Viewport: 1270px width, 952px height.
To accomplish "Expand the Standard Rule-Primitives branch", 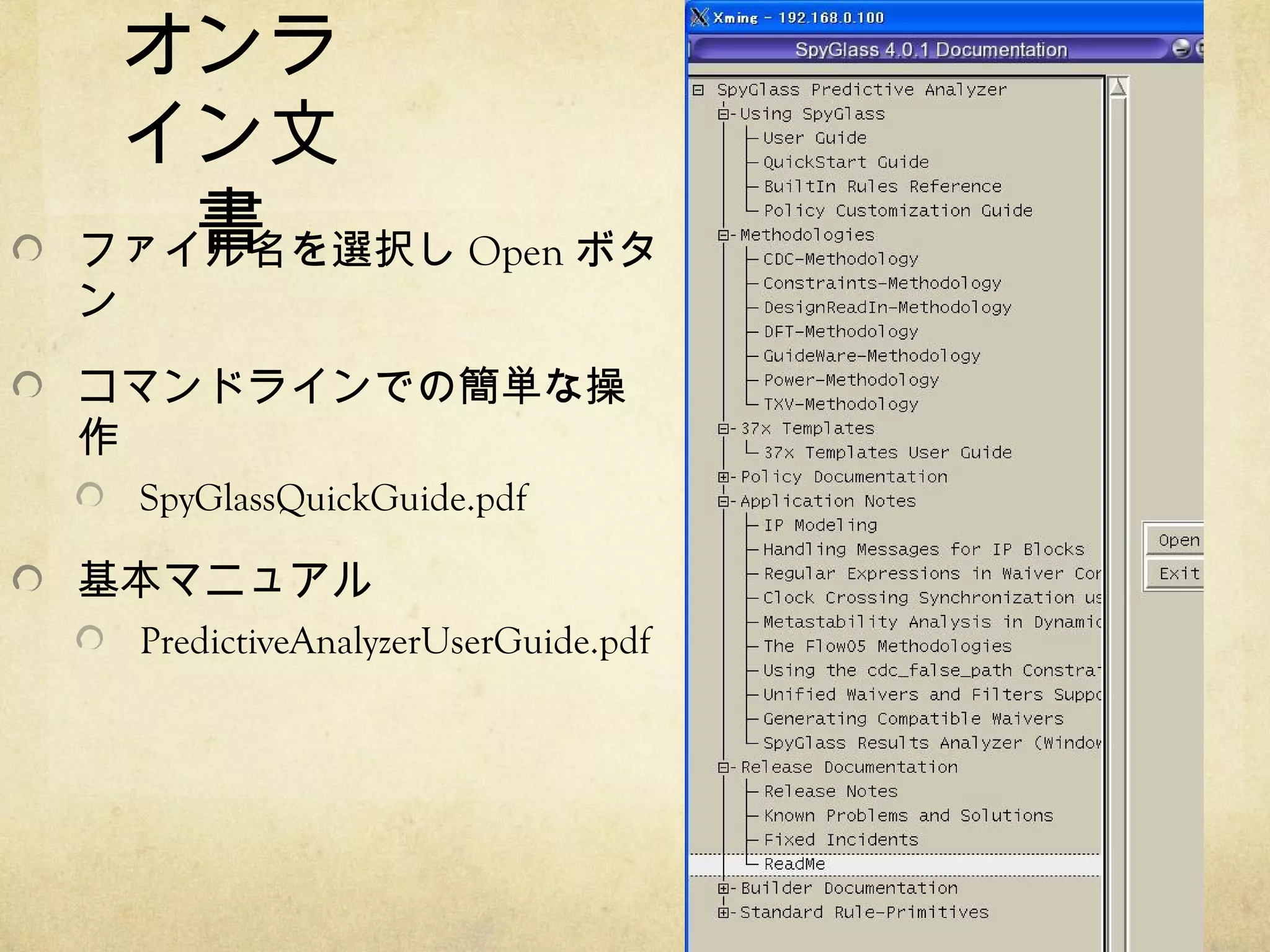I will click(723, 912).
